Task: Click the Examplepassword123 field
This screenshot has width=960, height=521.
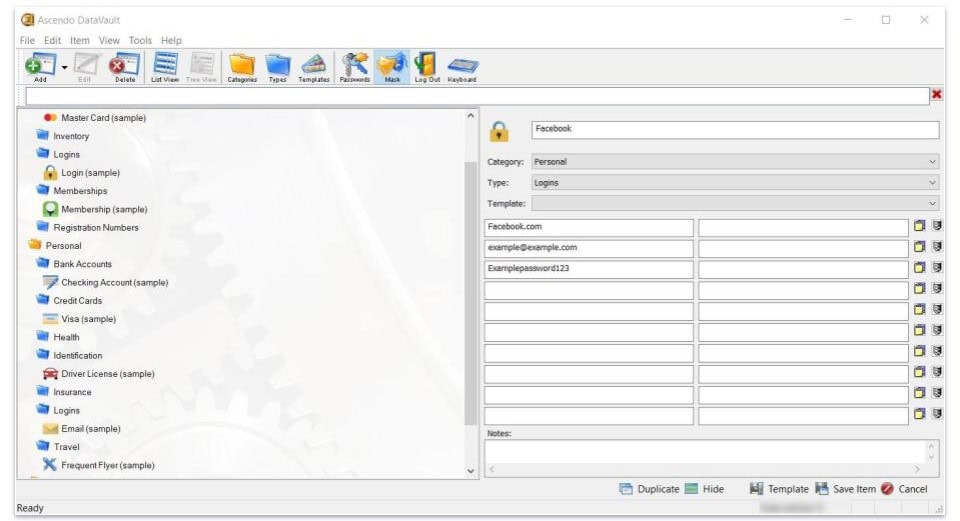Action: (x=588, y=269)
